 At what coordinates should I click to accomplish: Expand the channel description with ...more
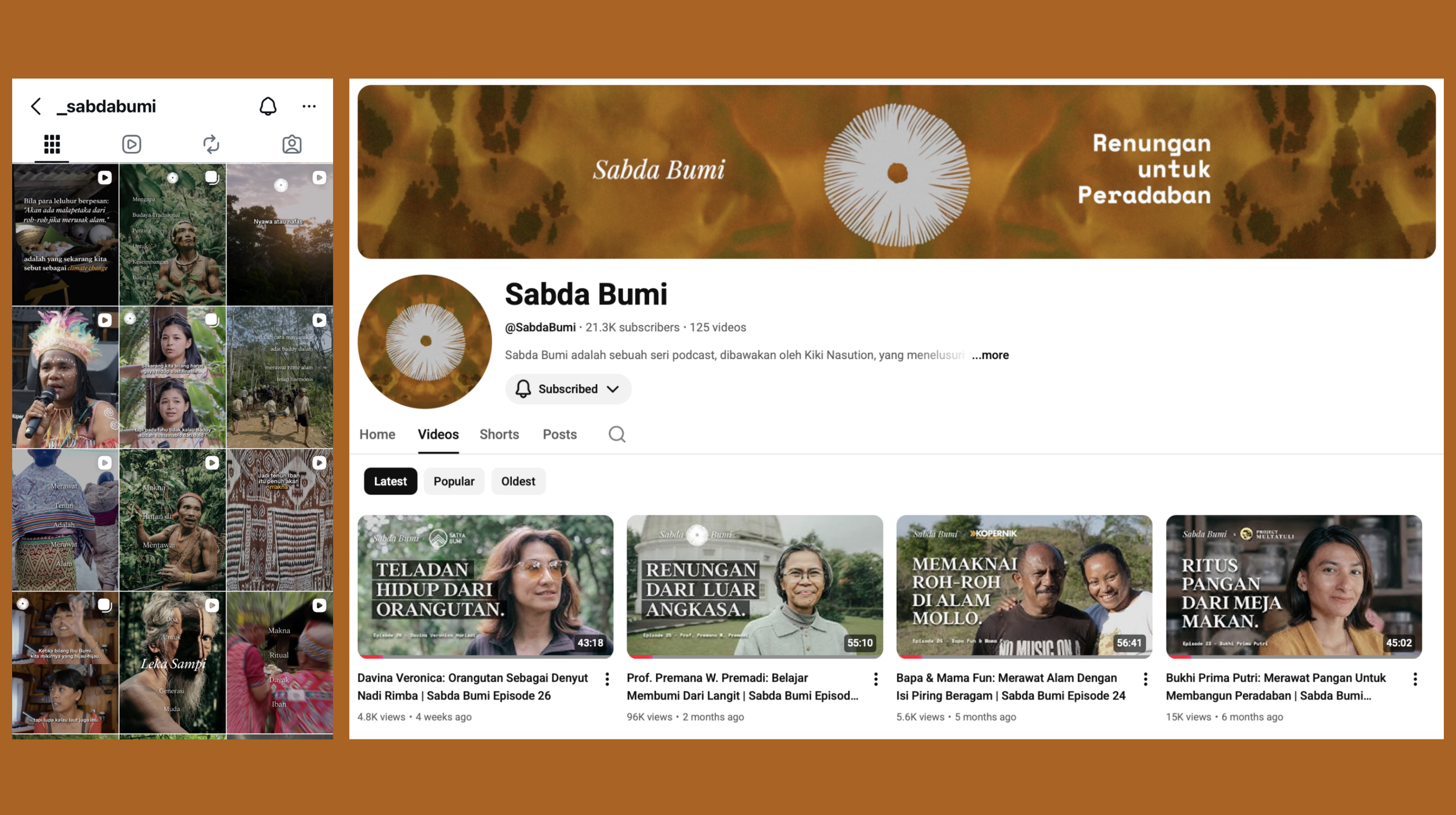pos(989,355)
